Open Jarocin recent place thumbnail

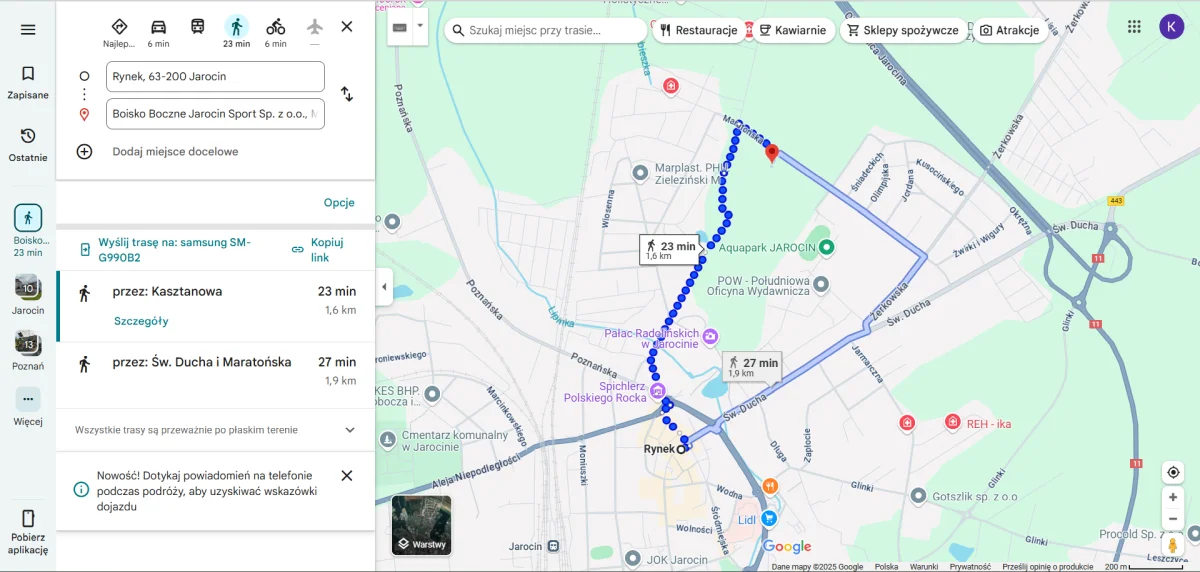[28, 295]
